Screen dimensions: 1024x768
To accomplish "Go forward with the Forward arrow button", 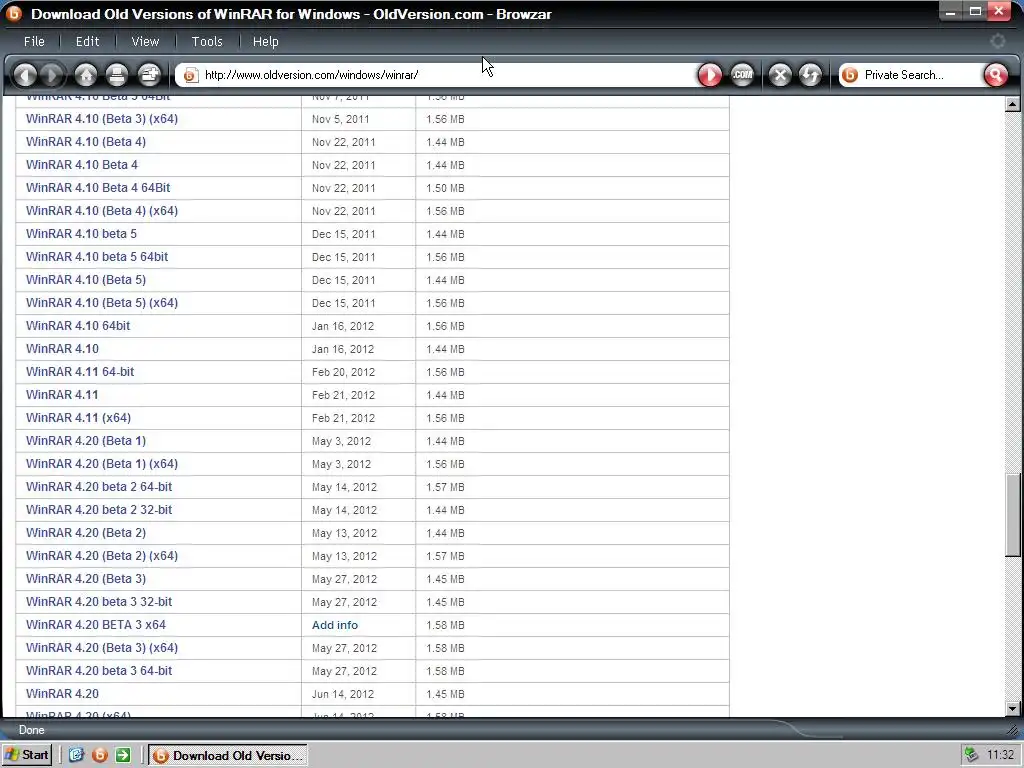I will click(52, 75).
